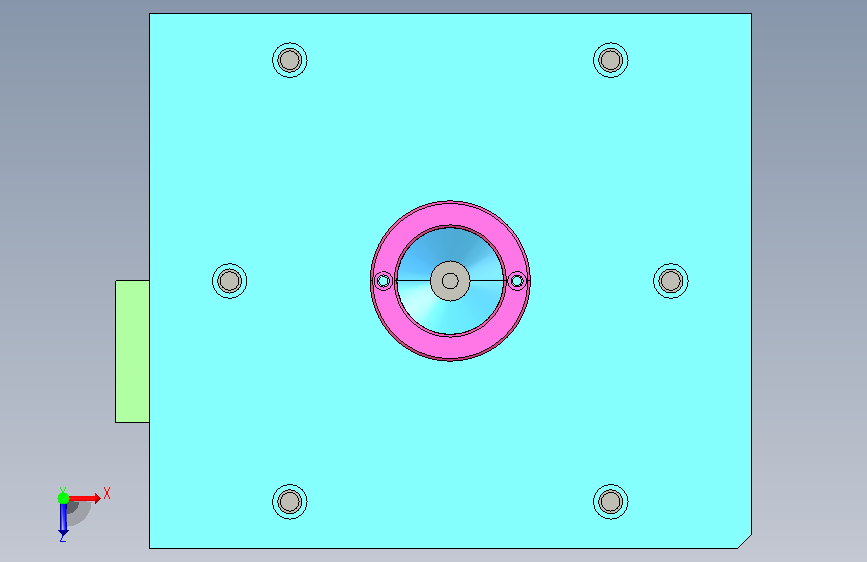
Task: Select the bolt closest to the green block
Action: 229,281
